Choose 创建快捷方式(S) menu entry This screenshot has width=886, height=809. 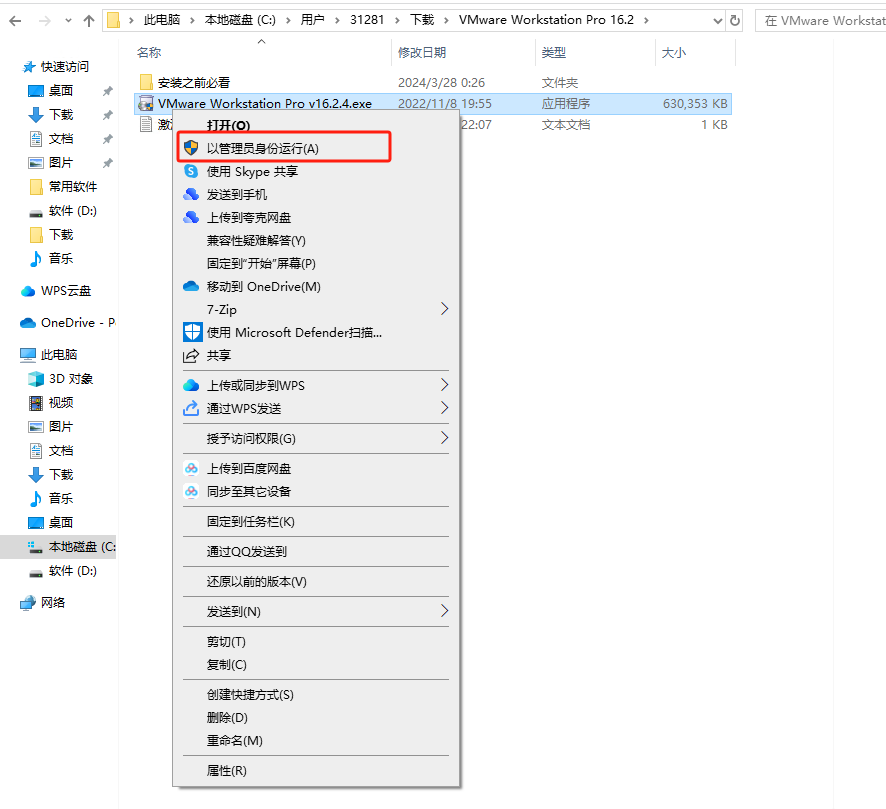pyautogui.click(x=250, y=695)
